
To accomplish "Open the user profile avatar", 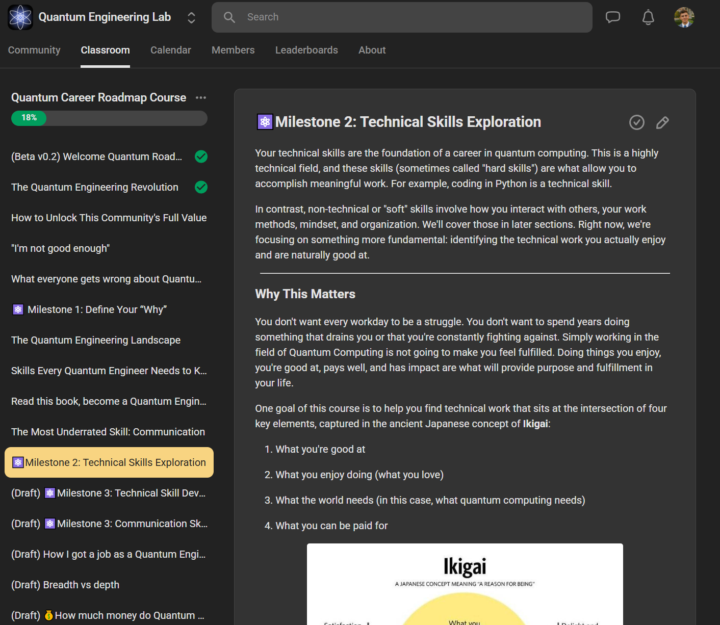I will [684, 17].
